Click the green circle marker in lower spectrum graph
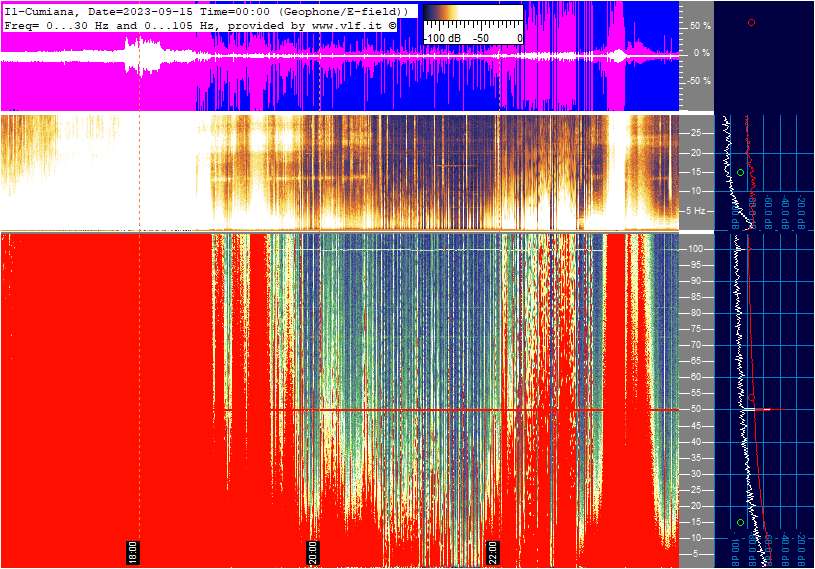 [741, 522]
